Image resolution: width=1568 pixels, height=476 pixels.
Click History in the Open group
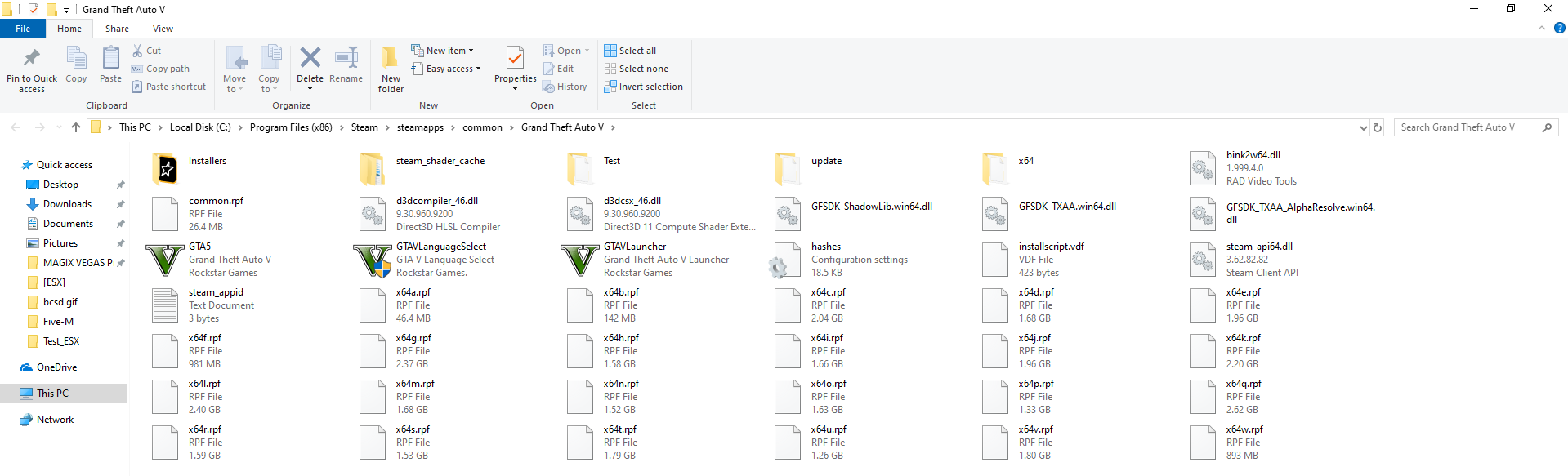click(565, 87)
